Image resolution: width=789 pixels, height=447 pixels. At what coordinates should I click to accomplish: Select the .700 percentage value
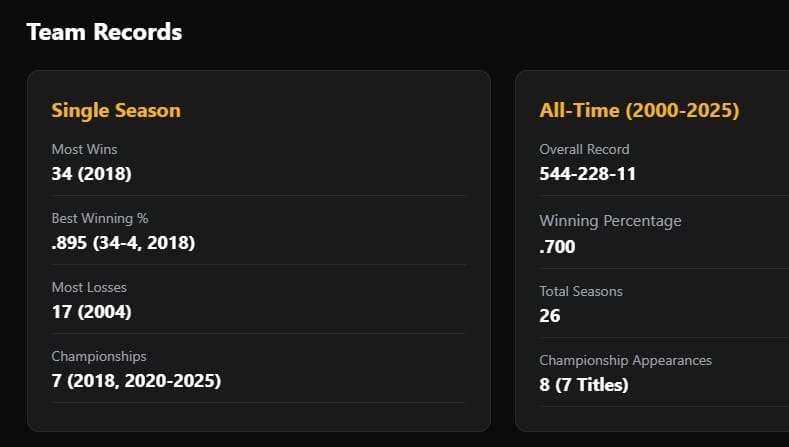(x=557, y=246)
